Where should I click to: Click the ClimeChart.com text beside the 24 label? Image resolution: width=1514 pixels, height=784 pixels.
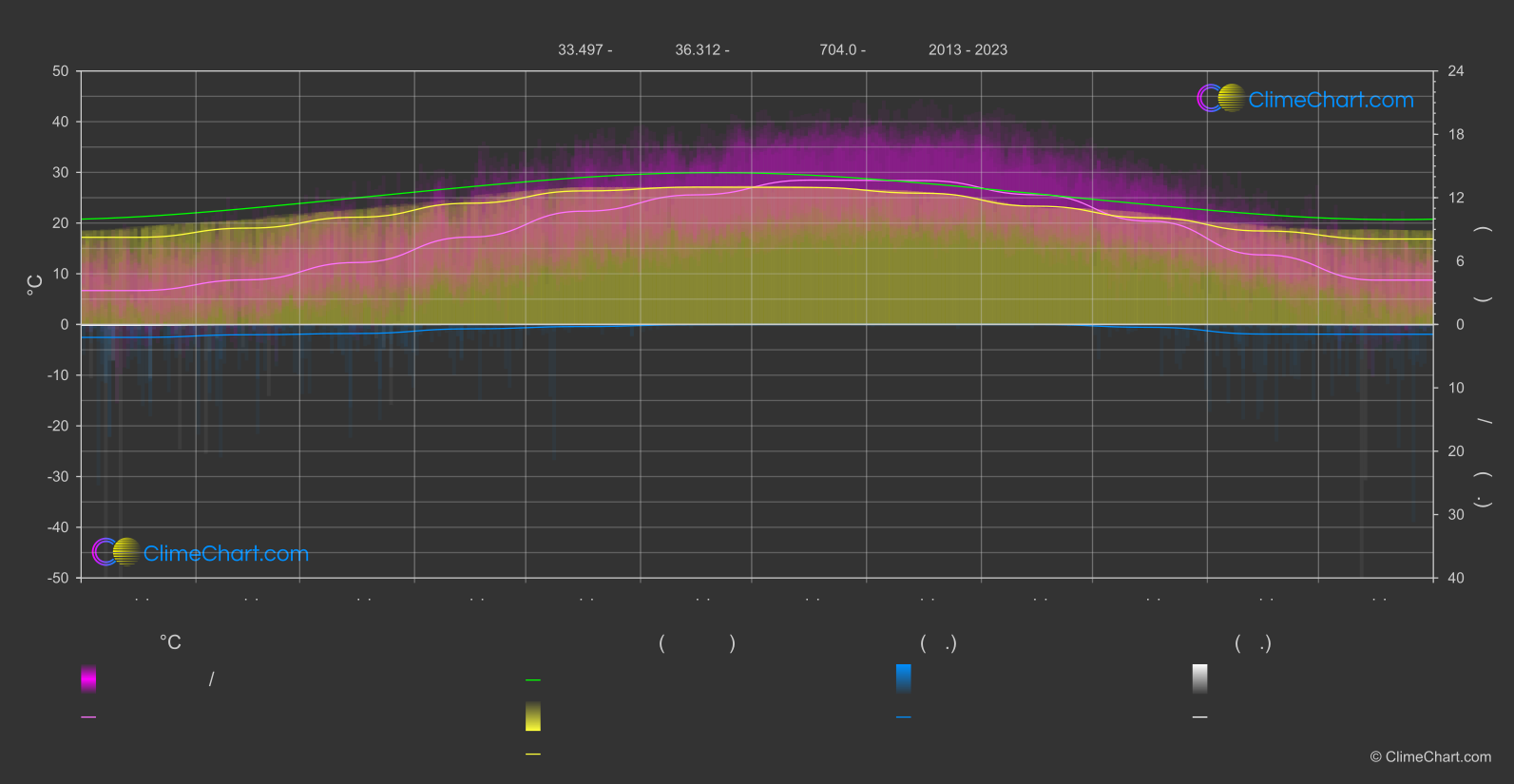point(1331,100)
